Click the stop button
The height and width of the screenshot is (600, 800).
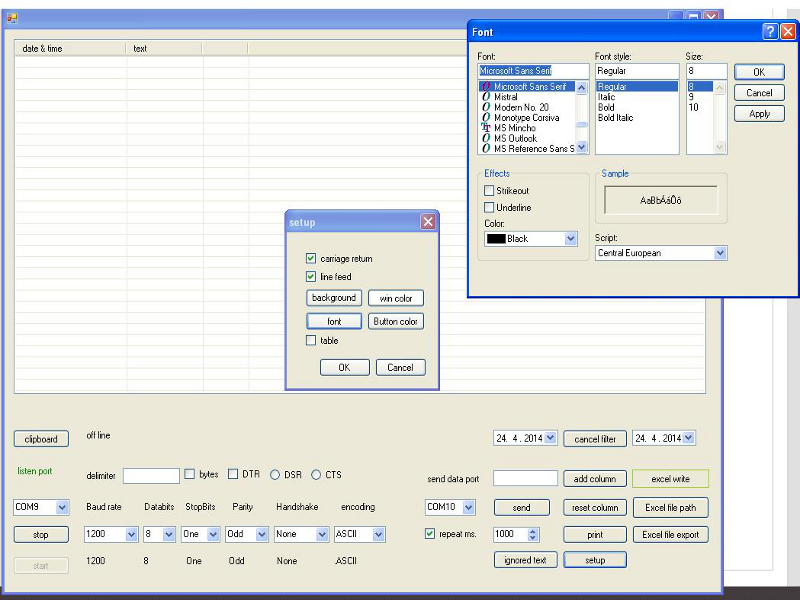coord(41,534)
